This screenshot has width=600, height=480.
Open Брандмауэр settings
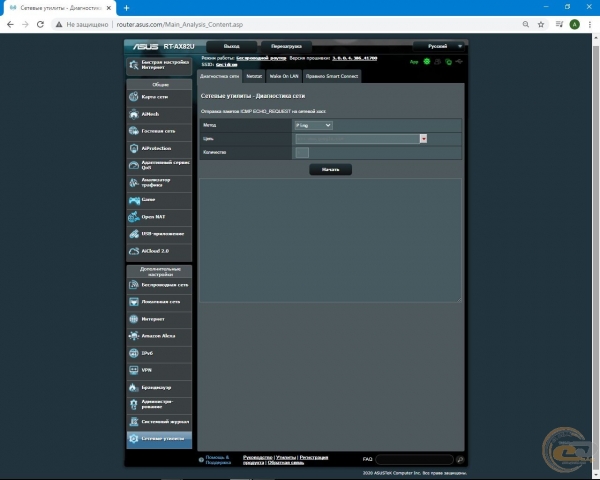coord(159,388)
